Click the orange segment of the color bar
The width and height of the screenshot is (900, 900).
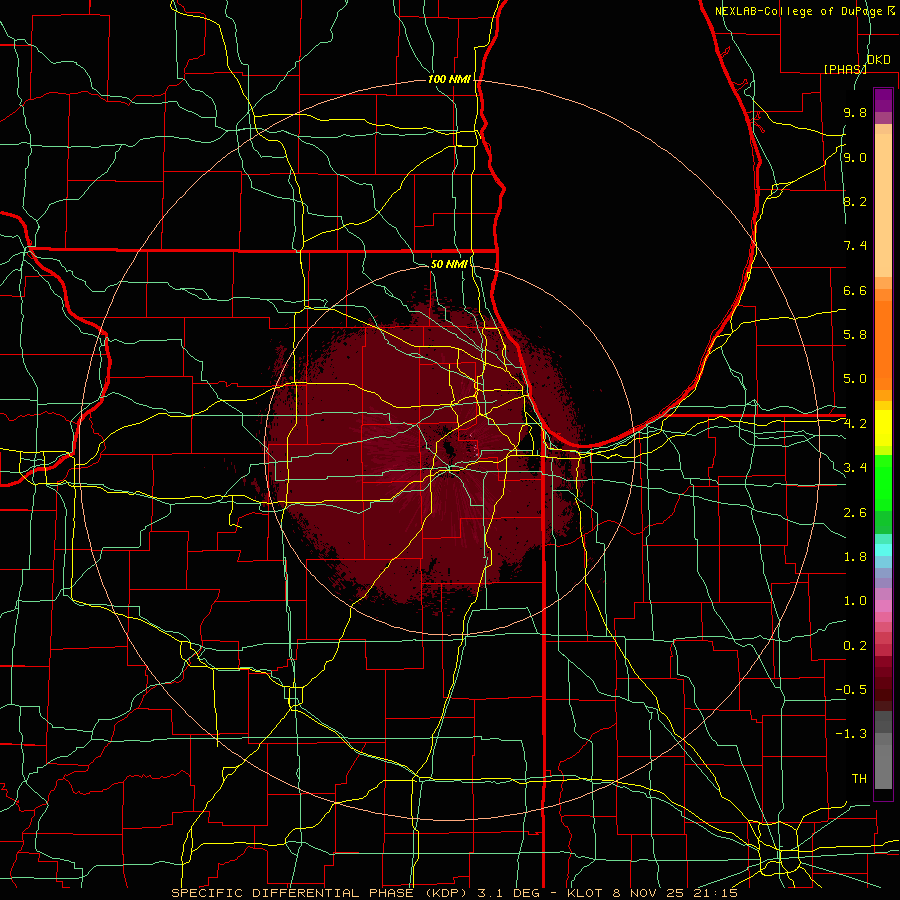[x=883, y=345]
